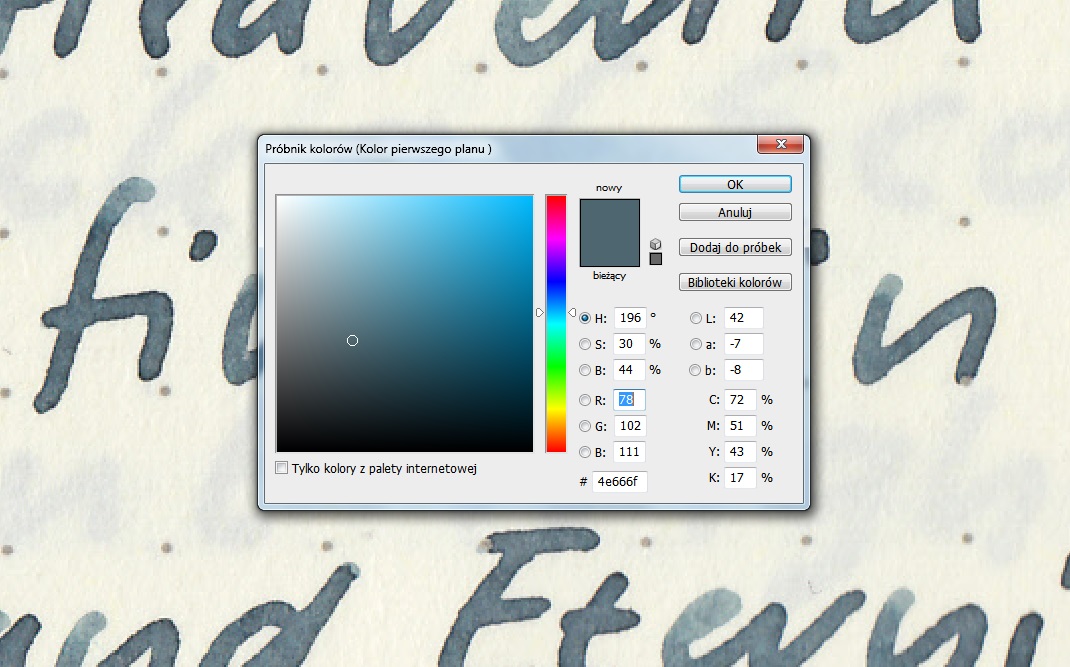
Task: Click the web-safe color warning cube icon
Action: (656, 243)
